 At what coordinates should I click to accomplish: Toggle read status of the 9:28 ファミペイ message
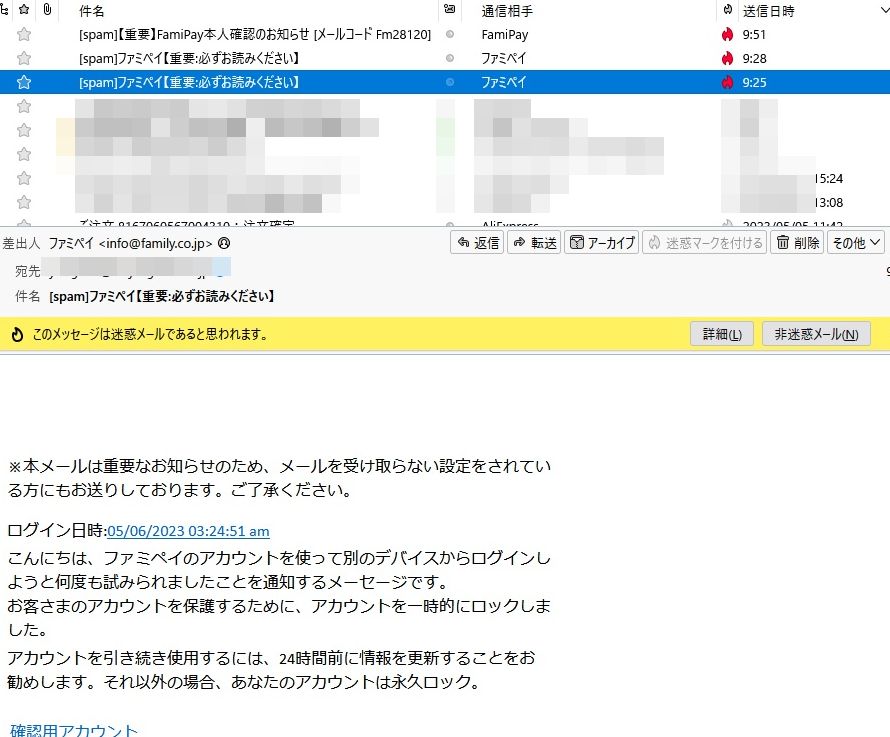pos(450,58)
